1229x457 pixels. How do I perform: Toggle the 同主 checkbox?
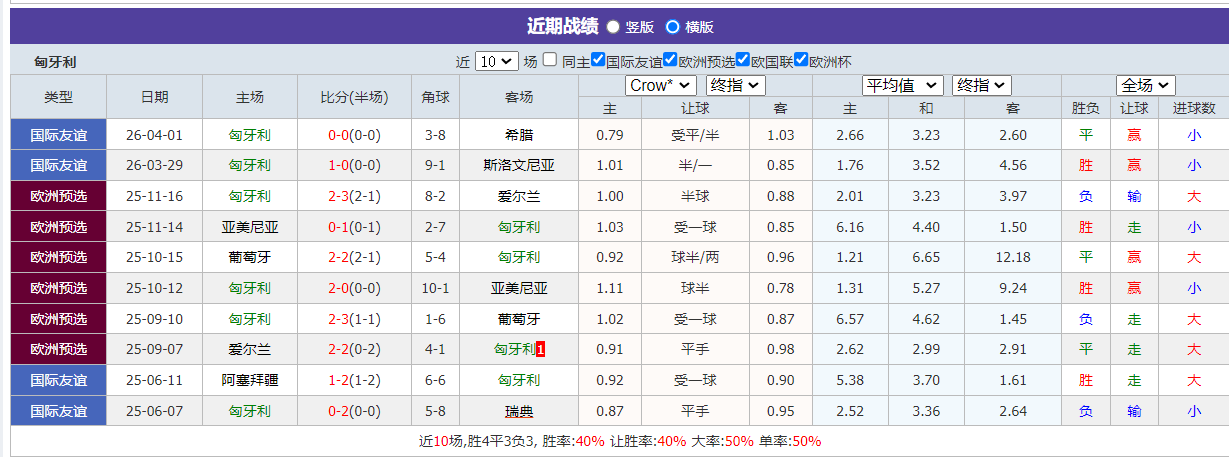point(550,60)
